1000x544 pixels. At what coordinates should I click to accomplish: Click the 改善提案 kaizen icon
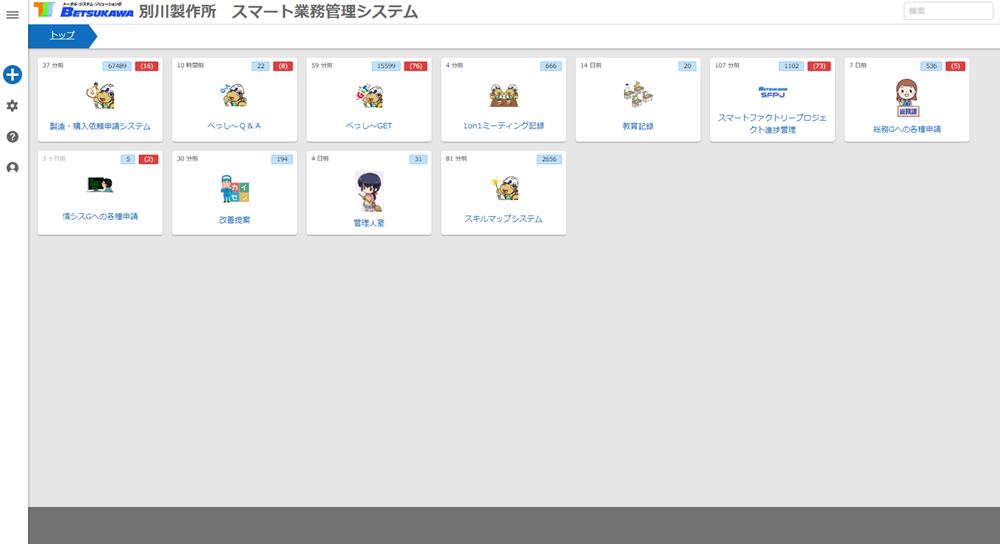(234, 189)
